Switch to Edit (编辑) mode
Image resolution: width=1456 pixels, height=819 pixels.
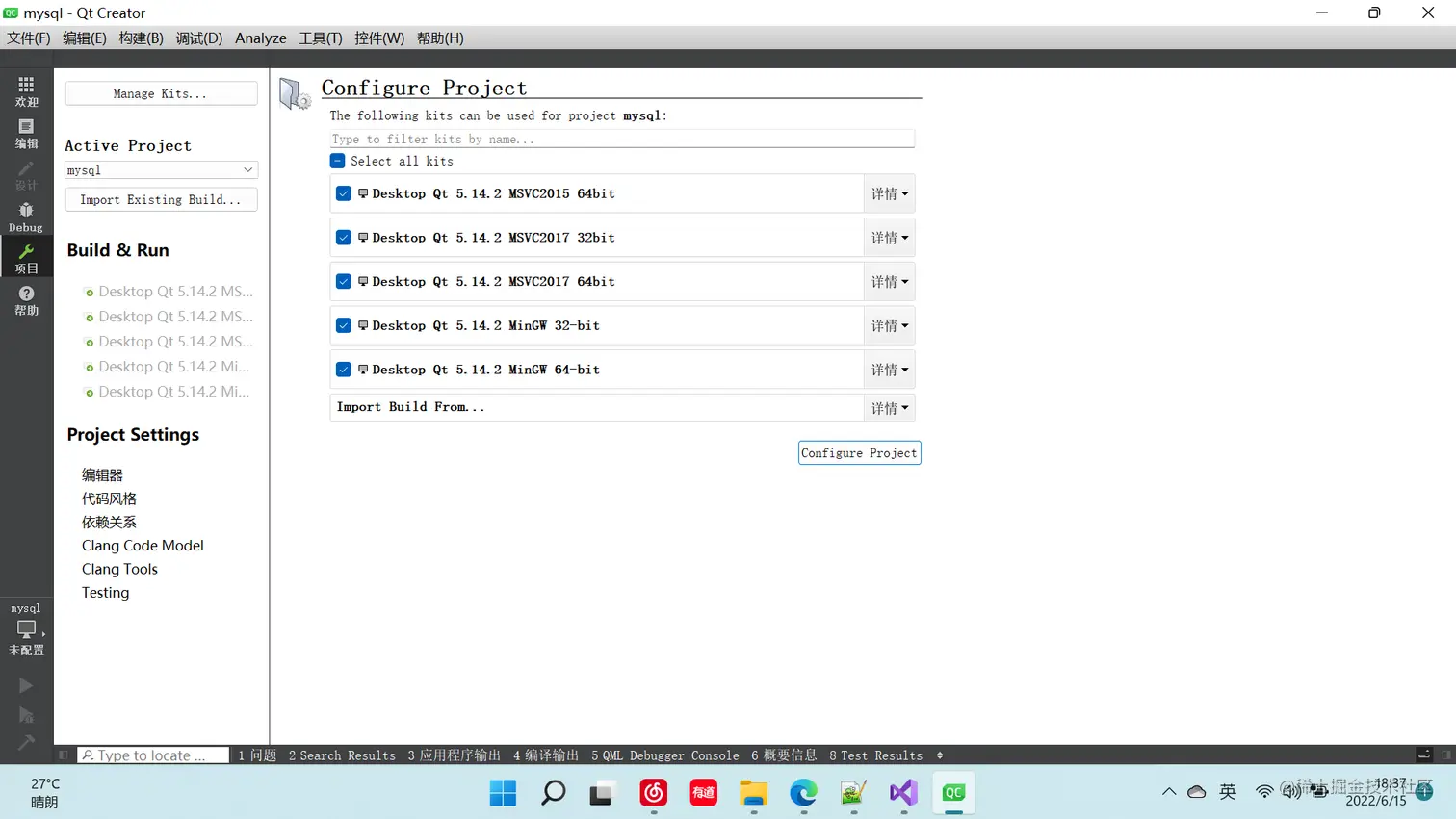26,134
